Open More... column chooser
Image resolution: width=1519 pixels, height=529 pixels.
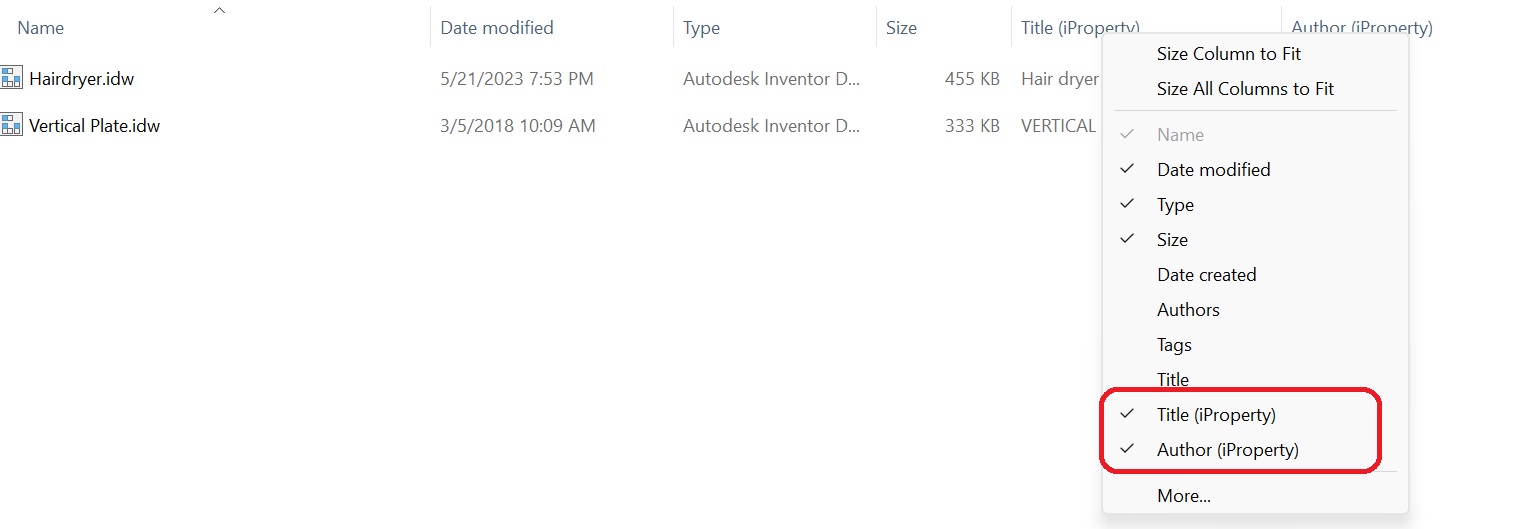(1183, 496)
